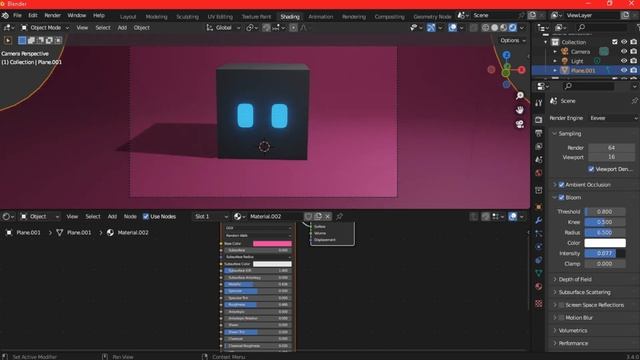
Task: Expand the Depth of Field panel
Action: point(575,279)
